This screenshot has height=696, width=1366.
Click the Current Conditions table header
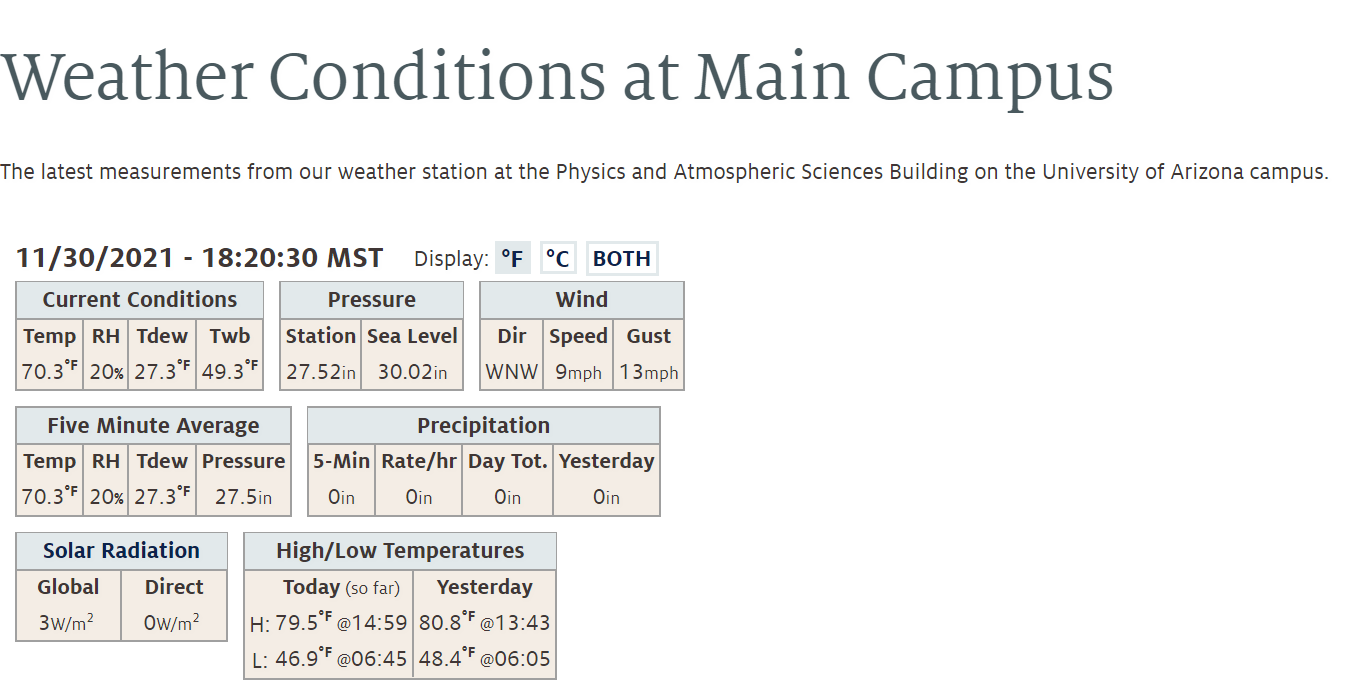tap(140, 300)
